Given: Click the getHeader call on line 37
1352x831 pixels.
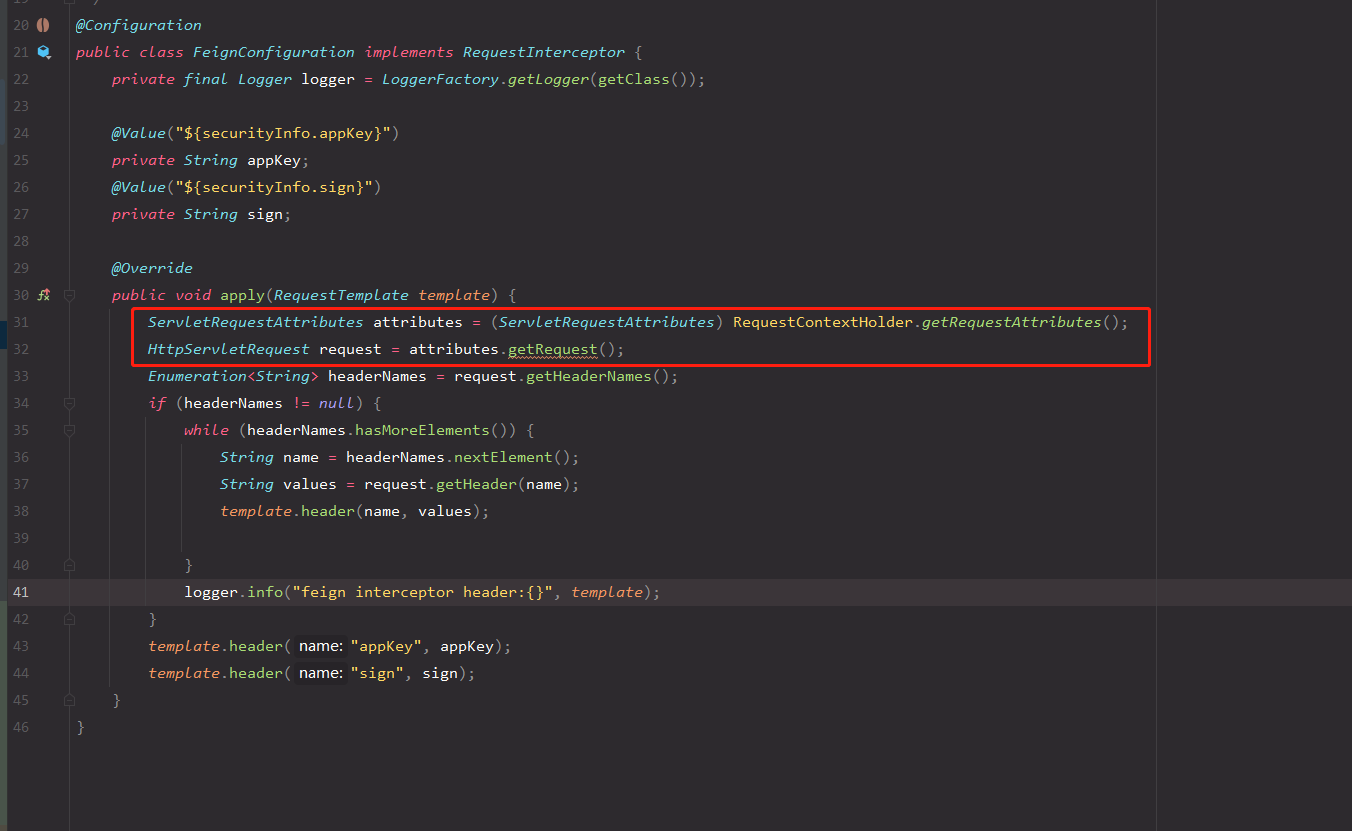Looking at the screenshot, I should [x=476, y=484].
